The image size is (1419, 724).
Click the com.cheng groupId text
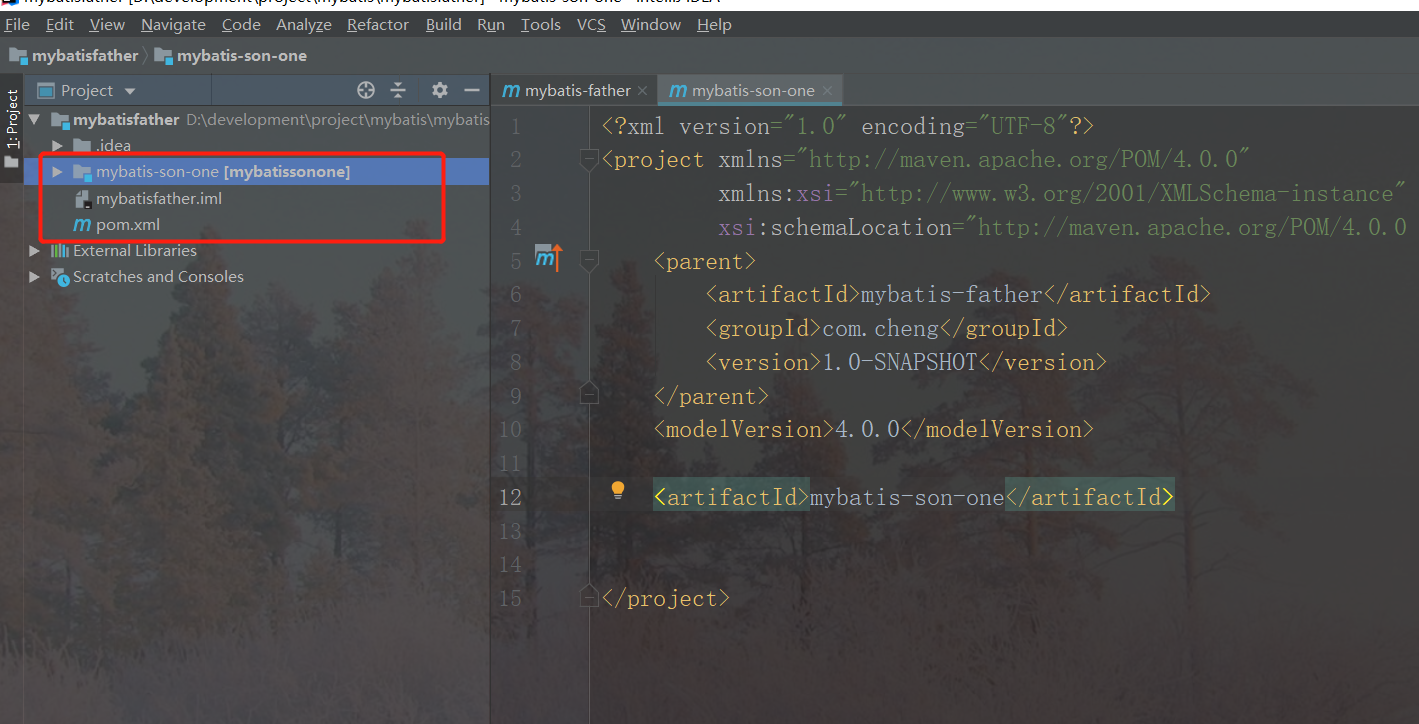click(x=881, y=328)
